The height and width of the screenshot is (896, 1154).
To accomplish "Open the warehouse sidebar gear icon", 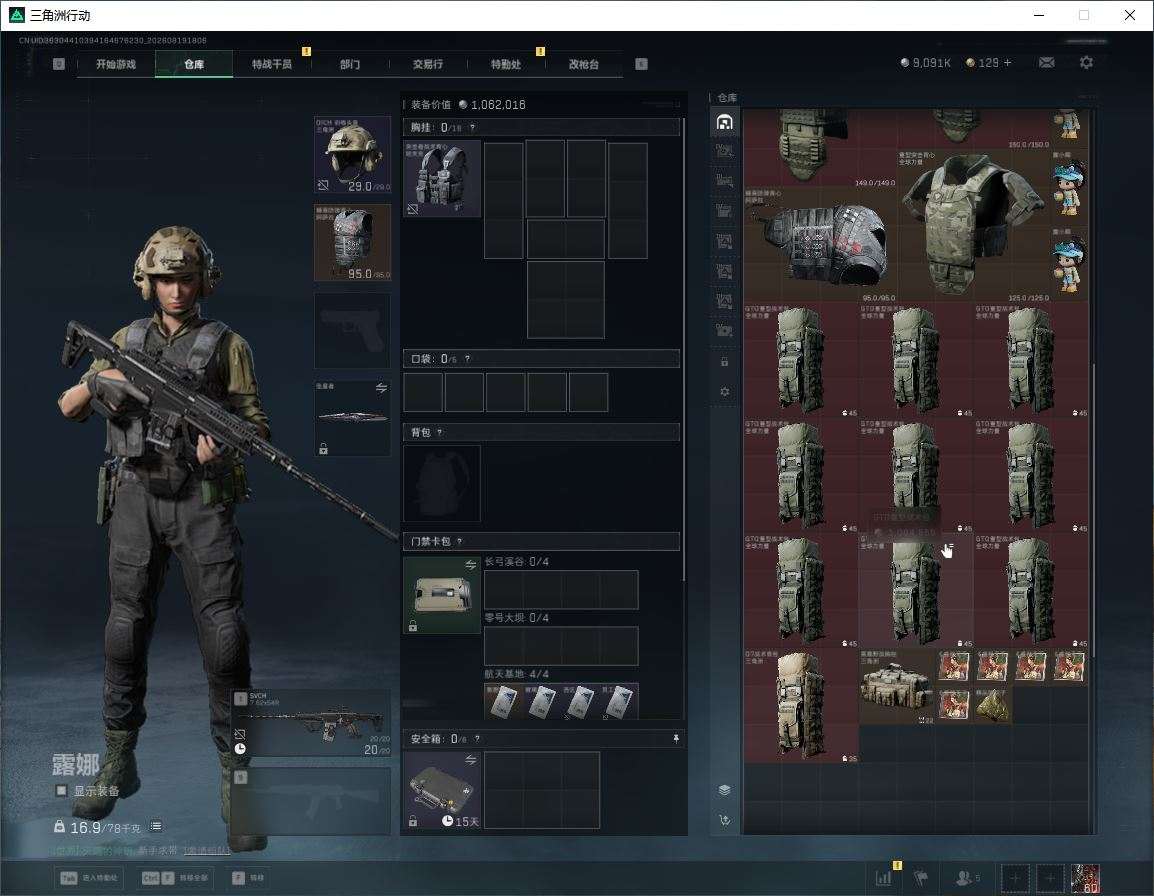I will pos(724,391).
